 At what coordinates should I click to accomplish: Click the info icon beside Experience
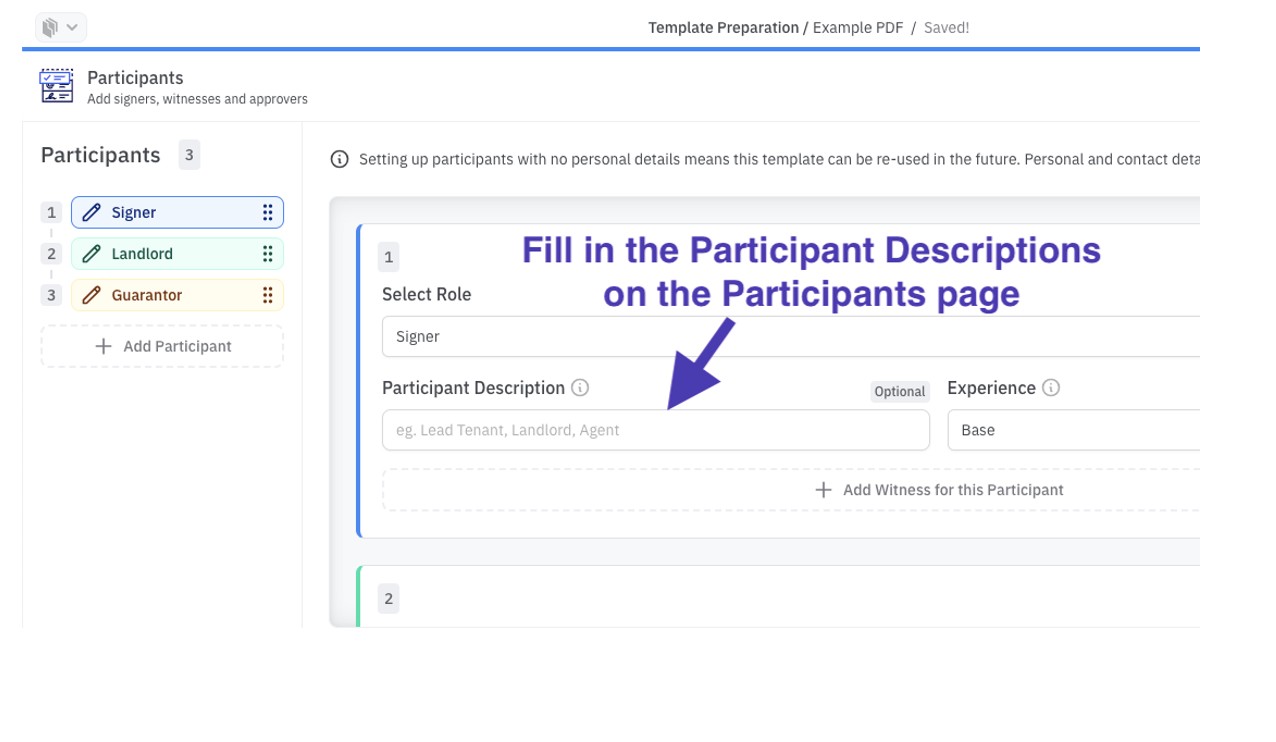tap(1051, 388)
